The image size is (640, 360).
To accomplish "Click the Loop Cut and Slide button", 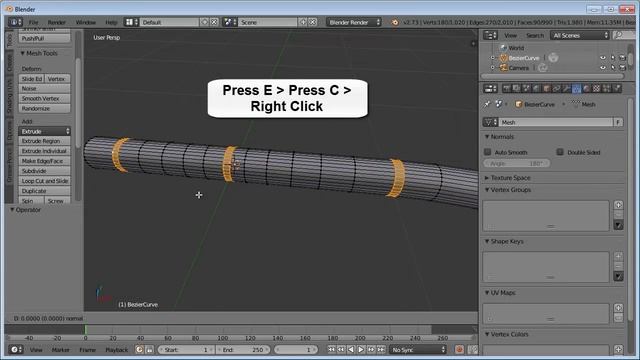I will [x=44, y=181].
